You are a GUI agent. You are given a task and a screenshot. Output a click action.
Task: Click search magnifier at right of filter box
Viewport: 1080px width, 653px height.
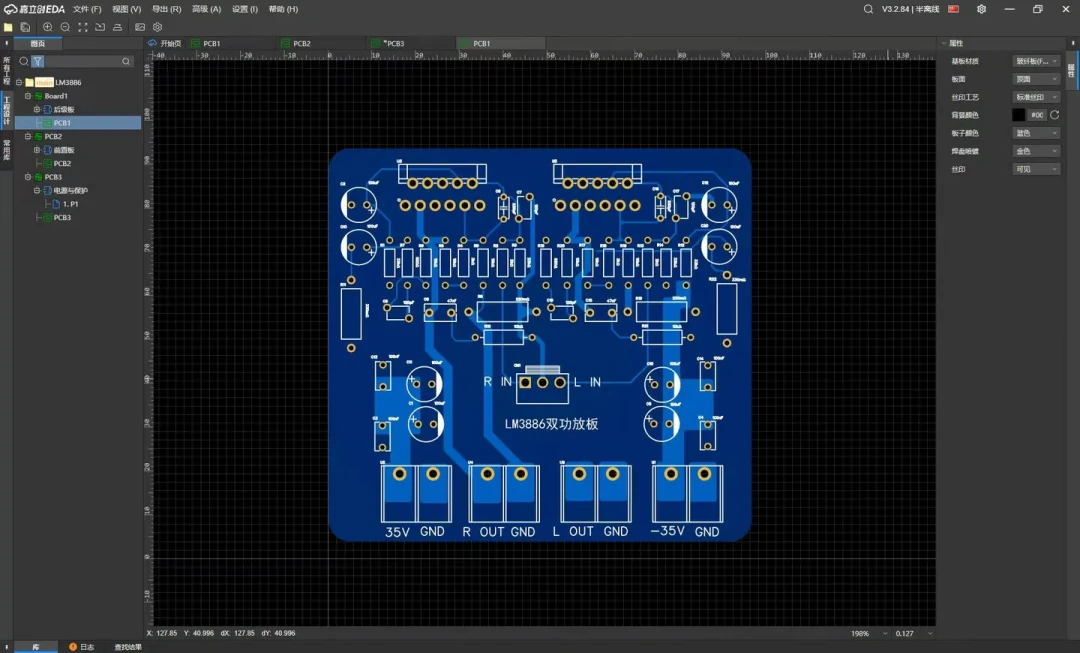point(126,61)
